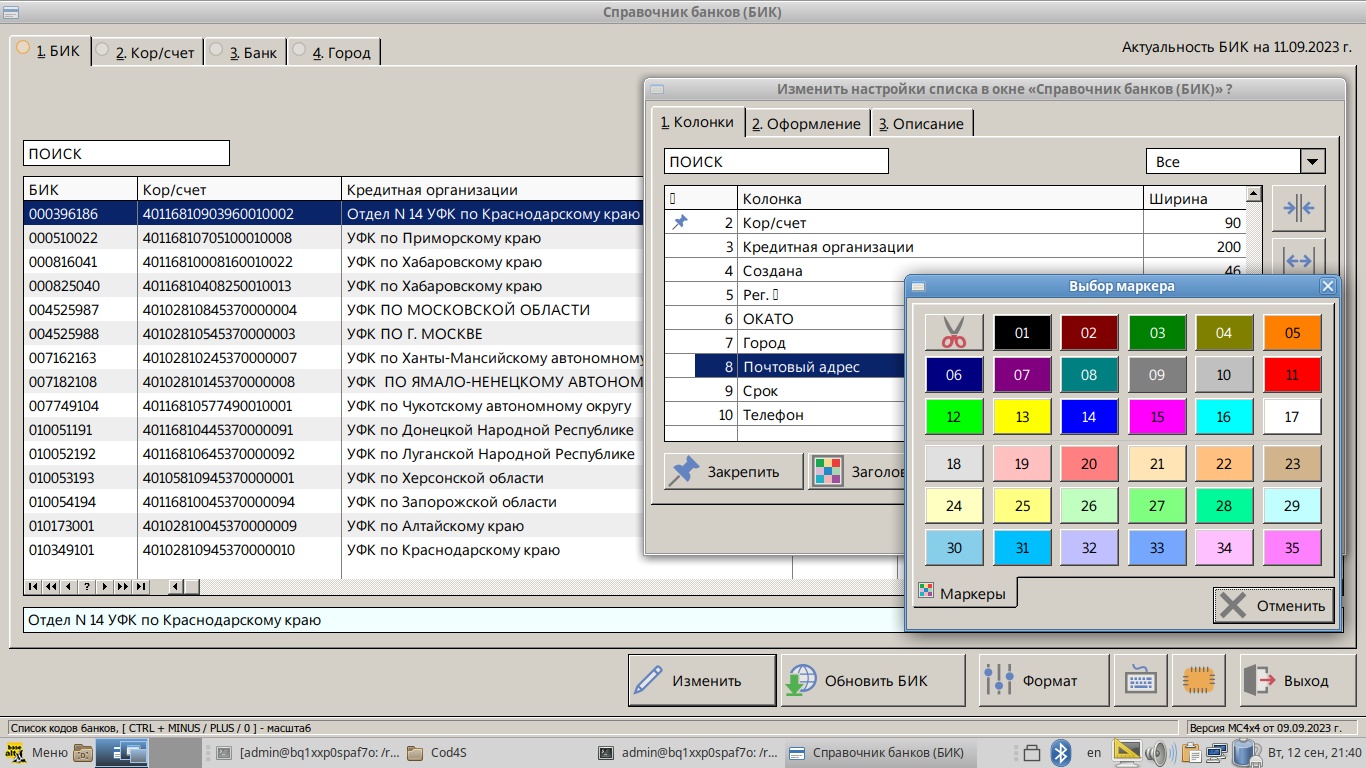This screenshot has width=1366, height=768.
Task: Click the keyboard icon button
Action: coord(1140,680)
